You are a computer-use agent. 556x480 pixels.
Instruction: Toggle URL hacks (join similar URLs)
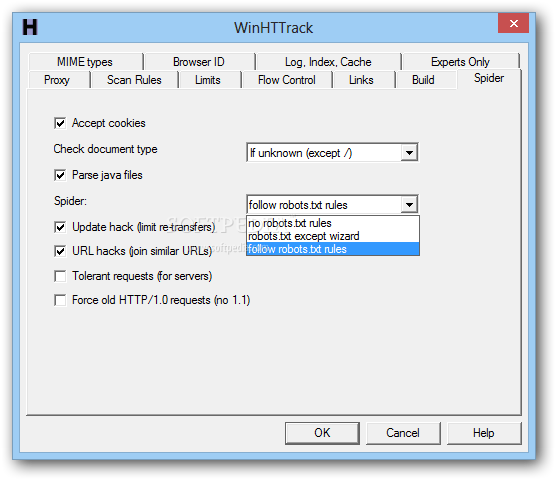(60, 251)
